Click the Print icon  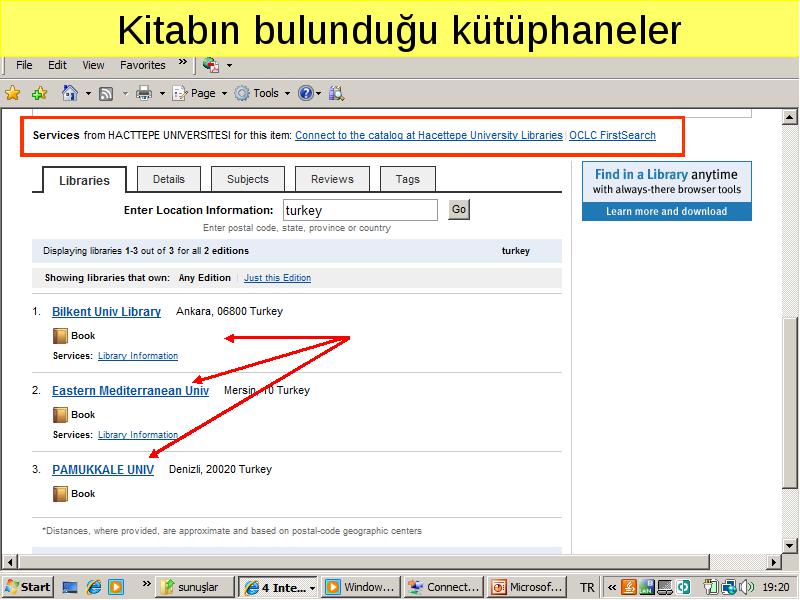[144, 93]
